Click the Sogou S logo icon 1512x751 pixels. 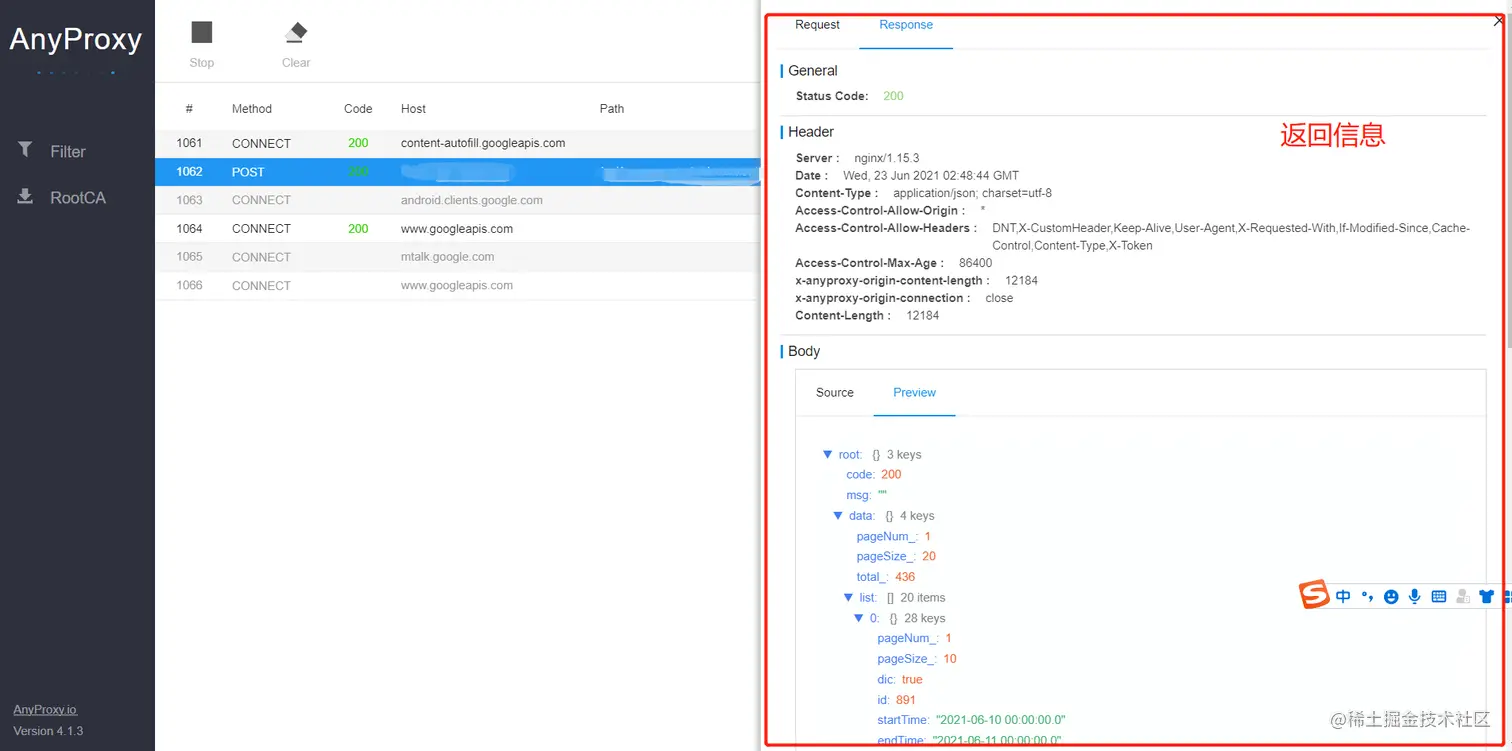1314,596
